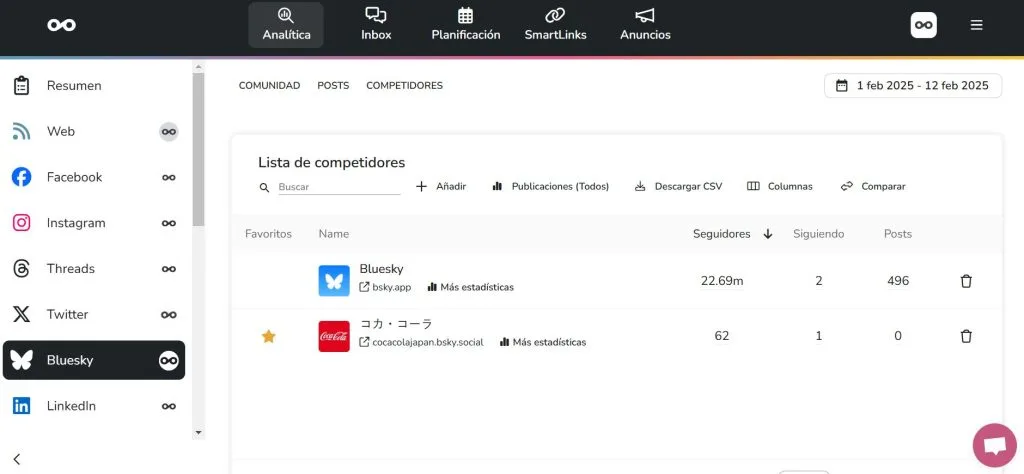Click the Metricool logo at top left
Screen dimensions: 1024x474
tap(61, 25)
